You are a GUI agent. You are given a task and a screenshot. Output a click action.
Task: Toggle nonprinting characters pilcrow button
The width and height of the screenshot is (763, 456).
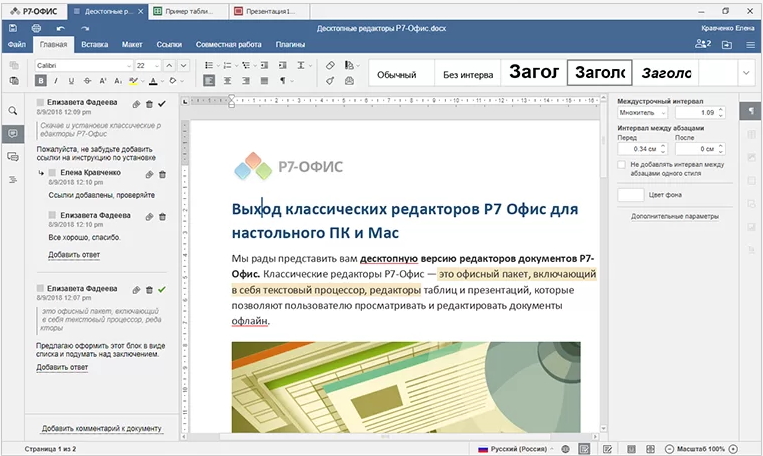(x=283, y=80)
